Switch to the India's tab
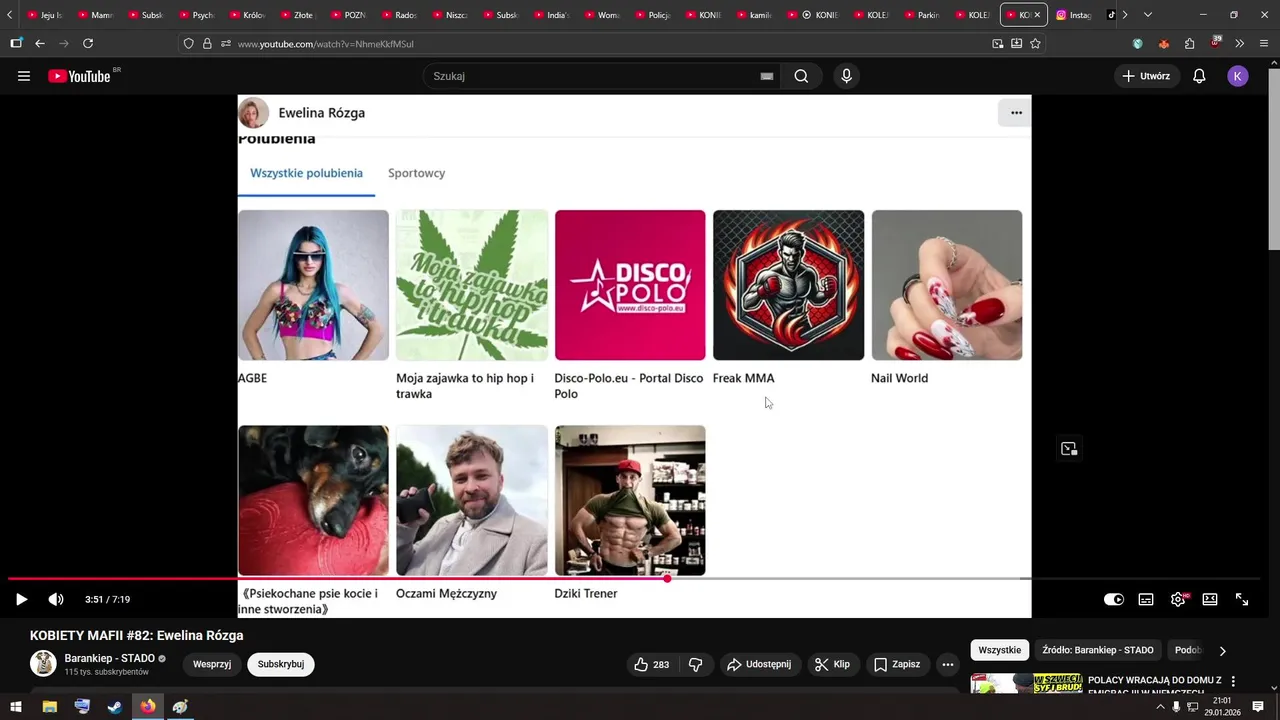 [552, 15]
